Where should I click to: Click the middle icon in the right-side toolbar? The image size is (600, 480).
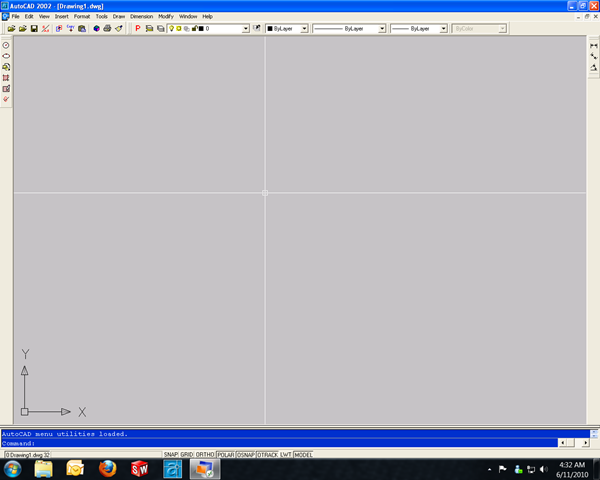593,56
